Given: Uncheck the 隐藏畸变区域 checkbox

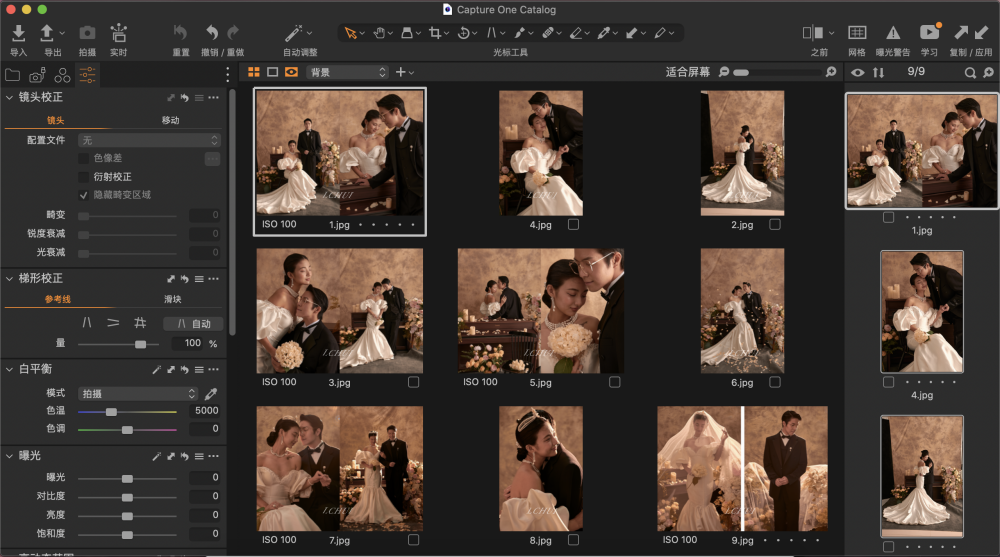Looking at the screenshot, I should [84, 195].
